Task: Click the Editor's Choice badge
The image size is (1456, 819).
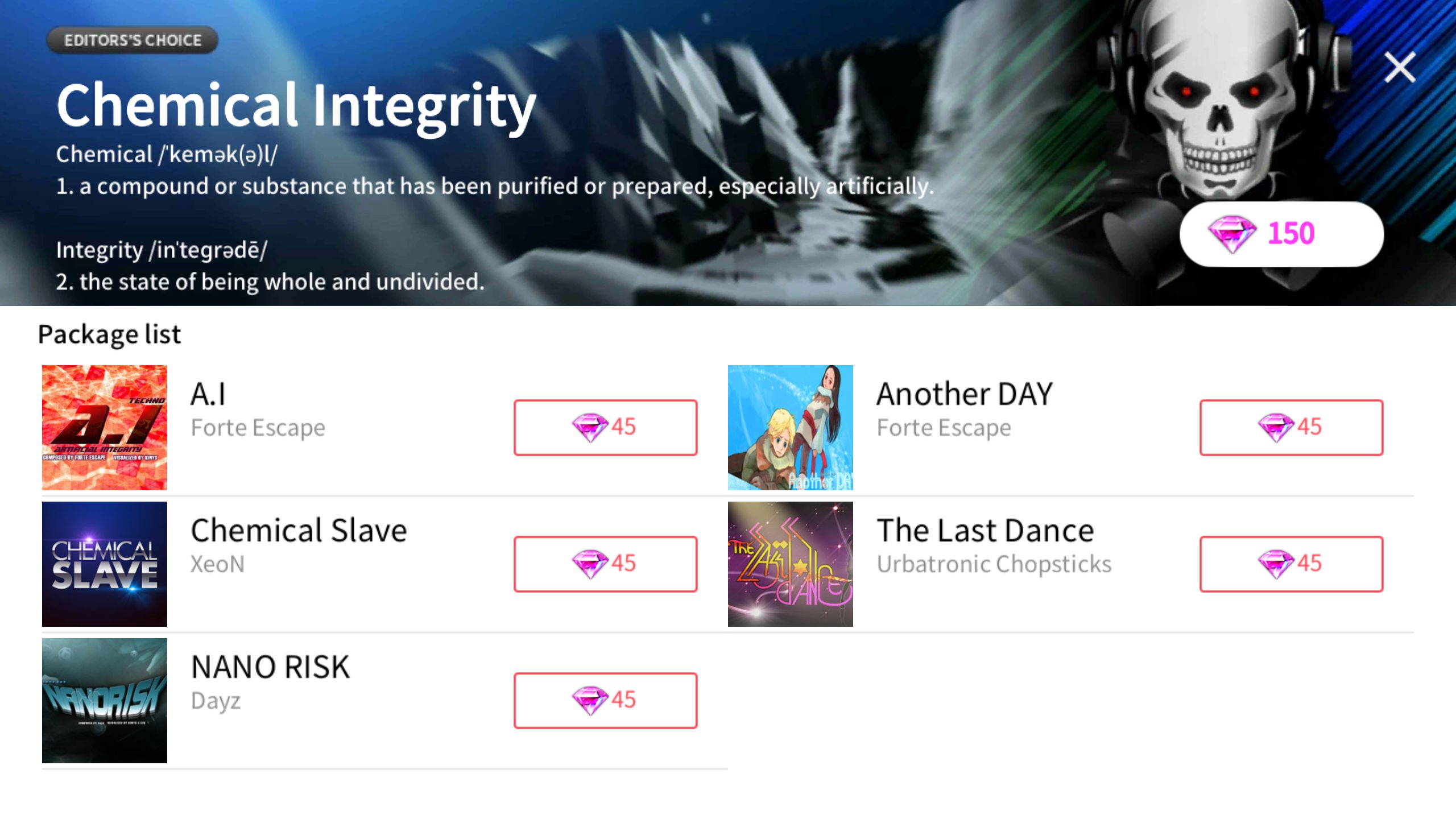Action: 133,40
